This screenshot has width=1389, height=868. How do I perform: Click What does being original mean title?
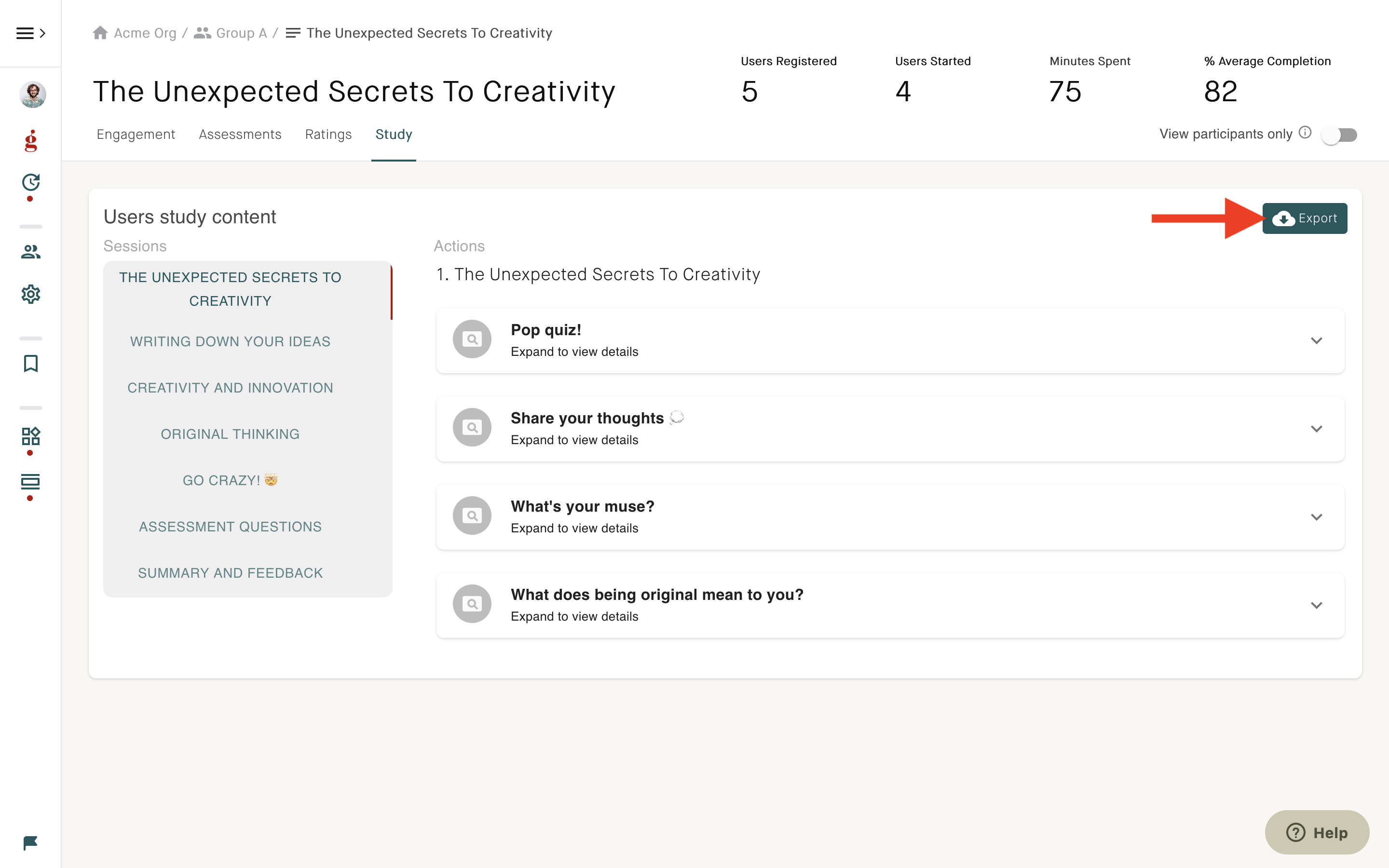[x=656, y=595]
